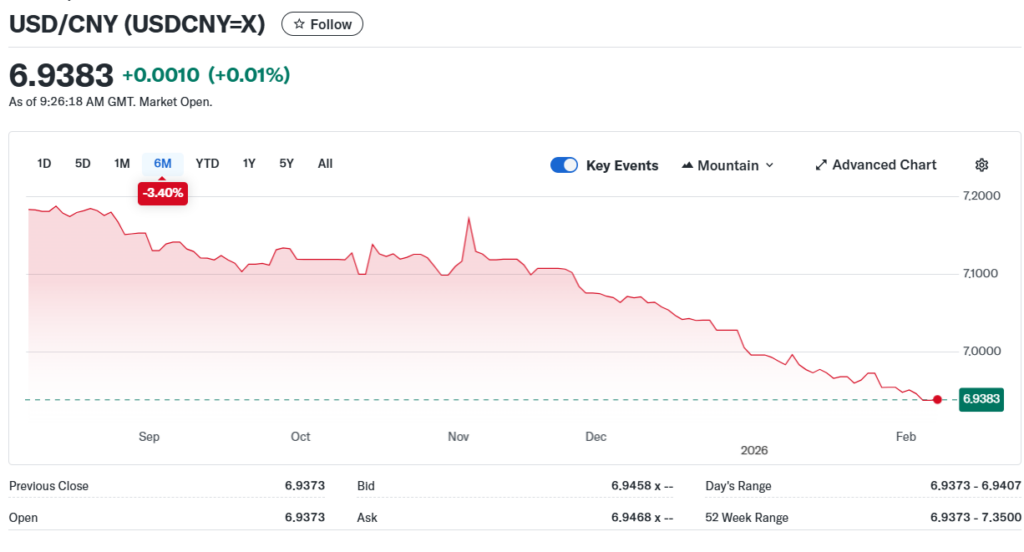Click the red current price marker dot
This screenshot has width=1024, height=552.
(937, 399)
